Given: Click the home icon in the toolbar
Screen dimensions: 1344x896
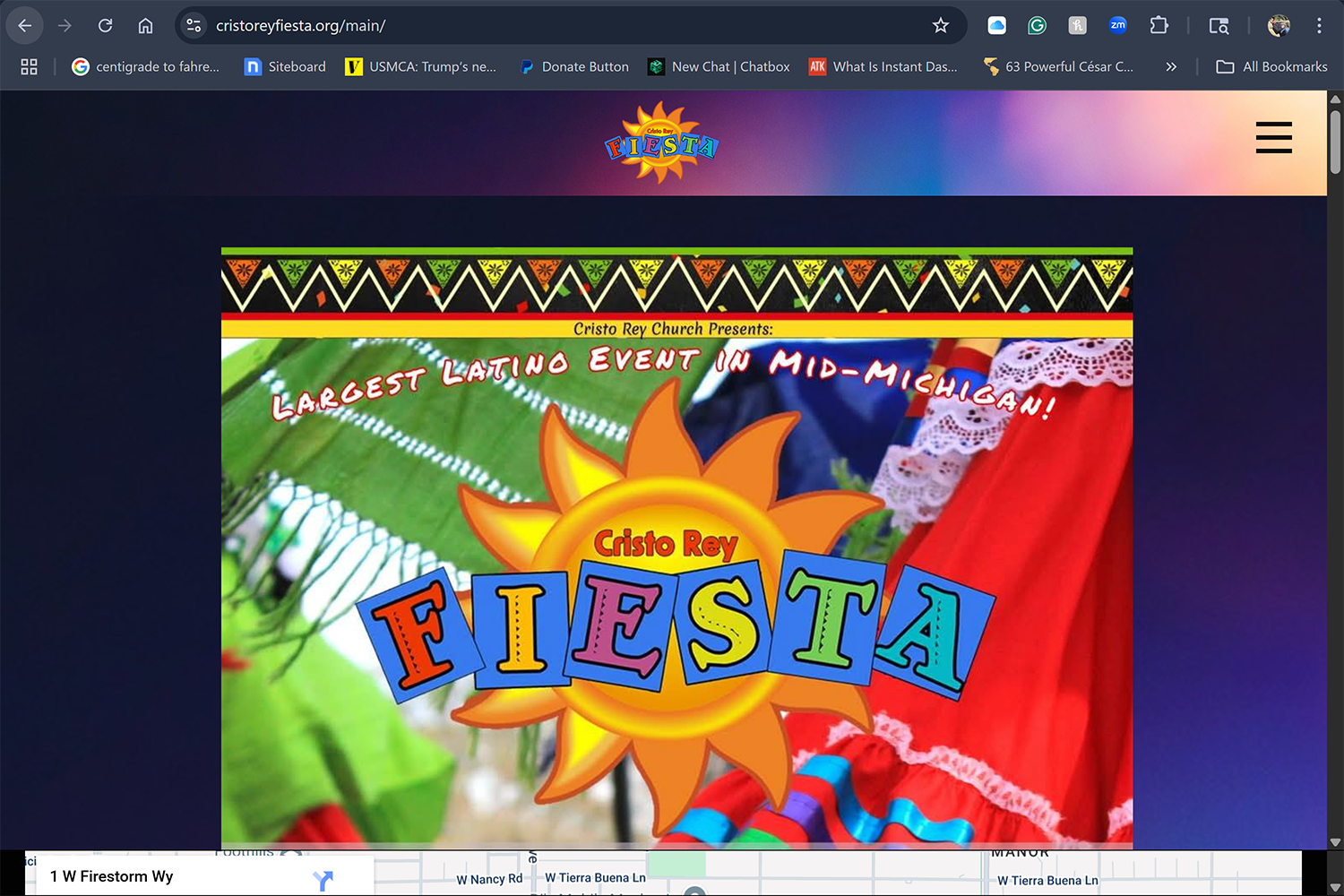Looking at the screenshot, I should [145, 25].
